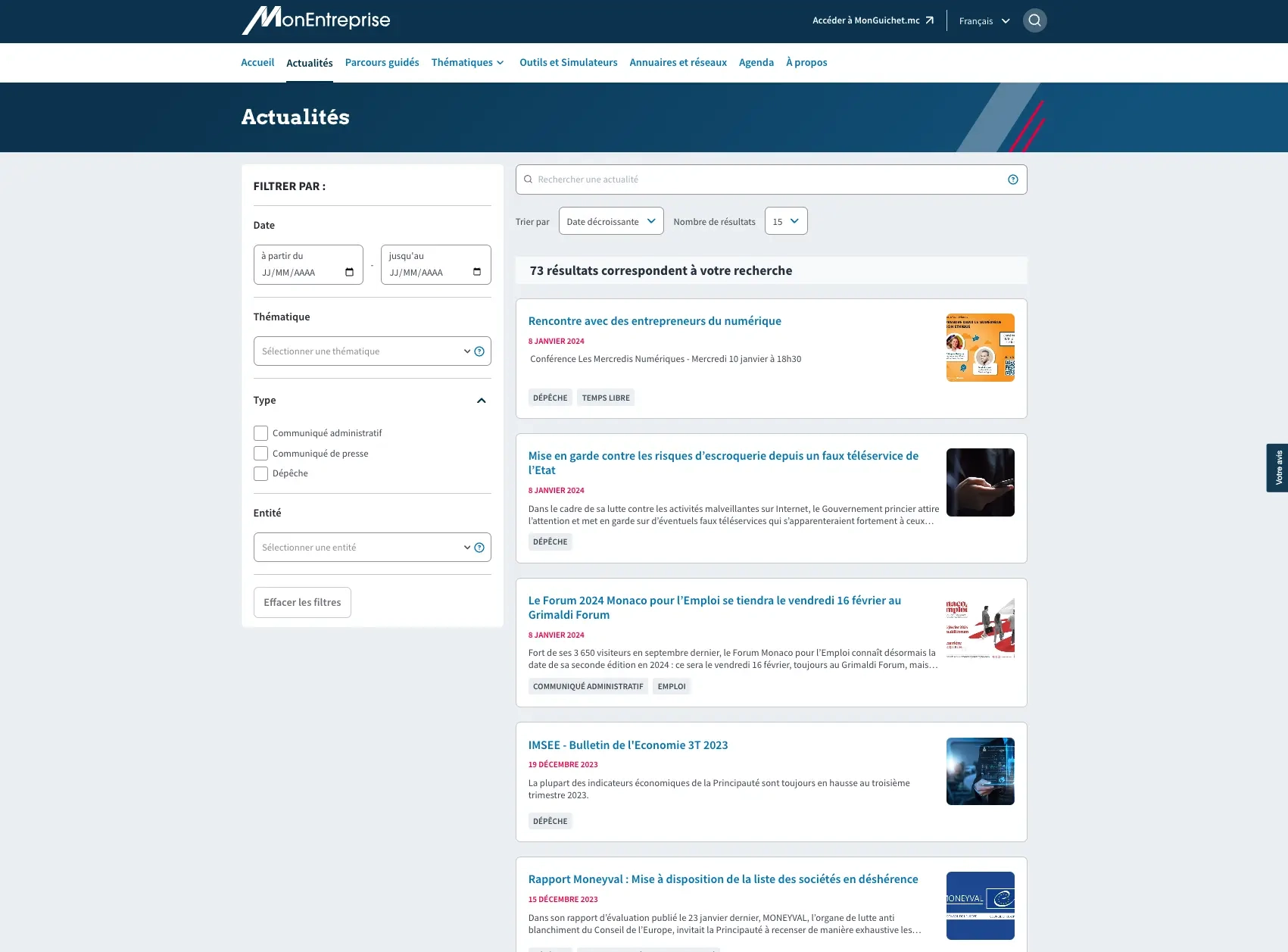Screen dimensions: 1288x952
Task: Click the "19 DÉCEMBRE 2023" date text
Action: point(563,765)
